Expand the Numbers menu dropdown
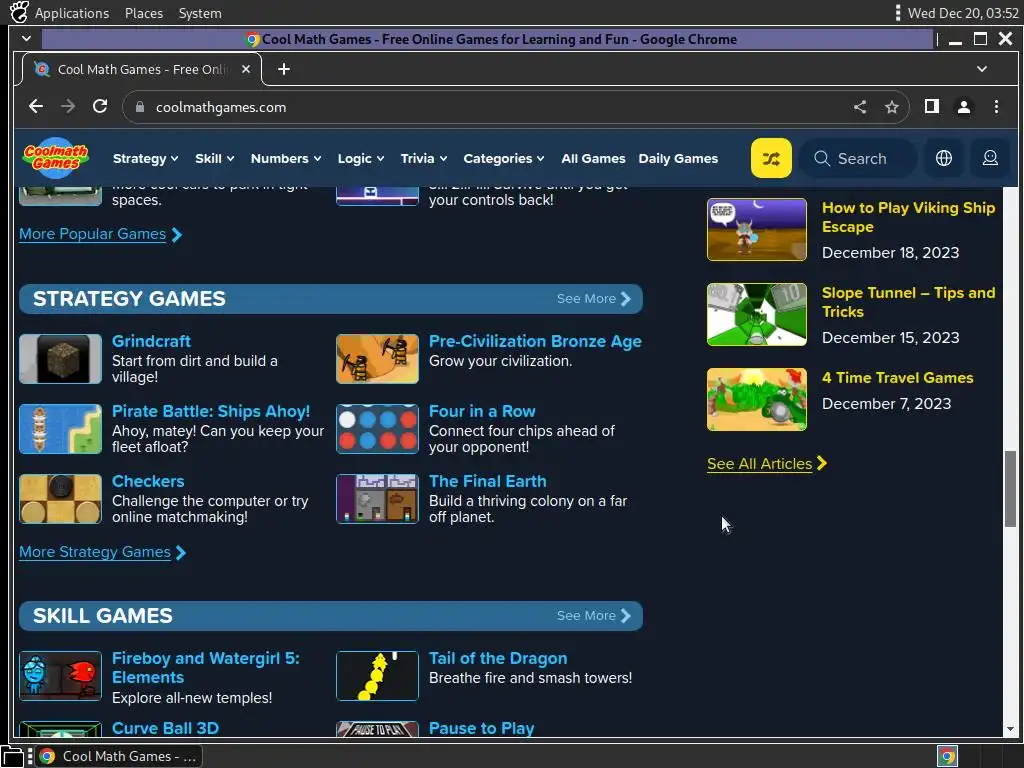The height and width of the screenshot is (768, 1024). [285, 158]
